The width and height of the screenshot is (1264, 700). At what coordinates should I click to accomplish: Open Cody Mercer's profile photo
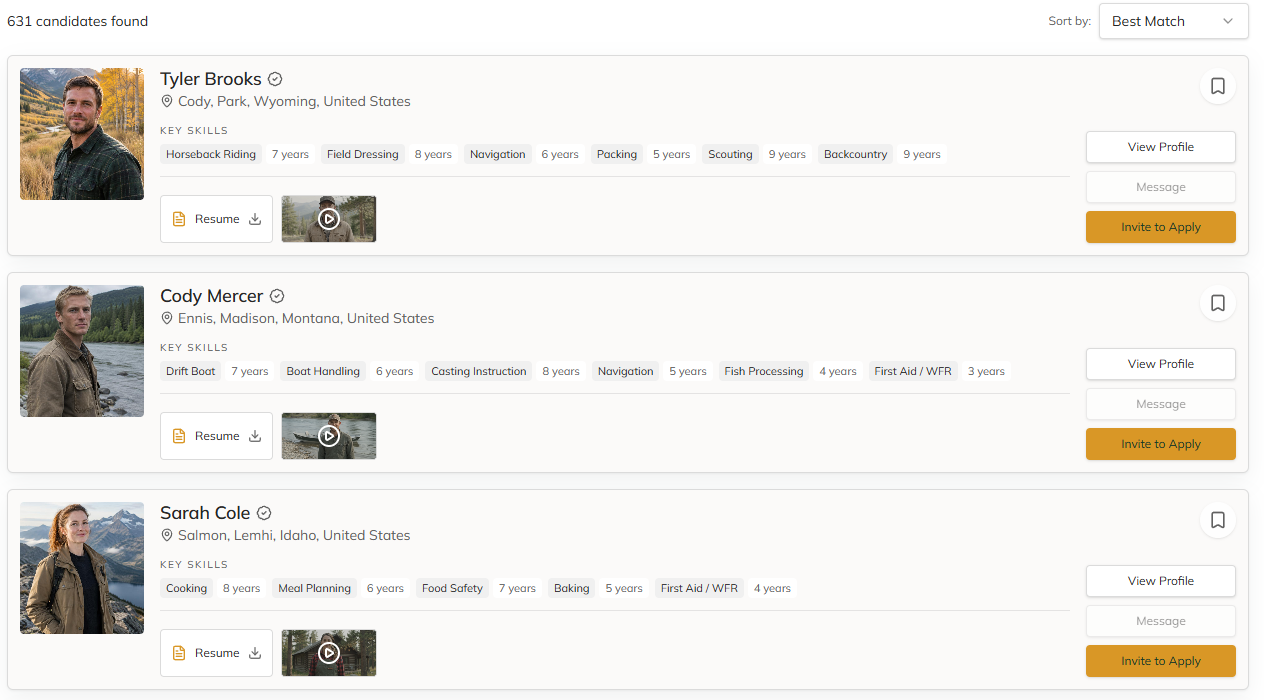82,351
